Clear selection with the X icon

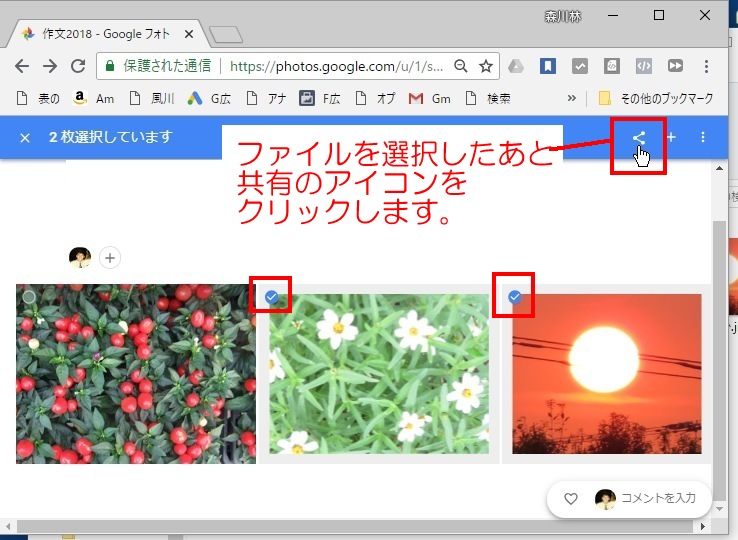(x=25, y=137)
